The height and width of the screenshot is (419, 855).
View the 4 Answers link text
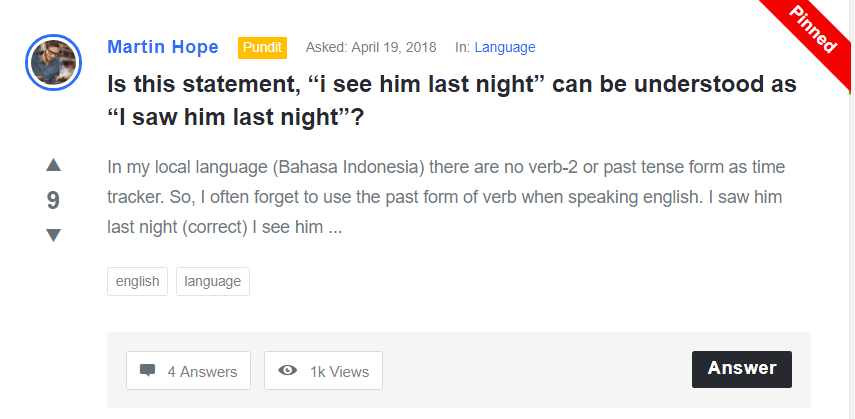coord(202,371)
